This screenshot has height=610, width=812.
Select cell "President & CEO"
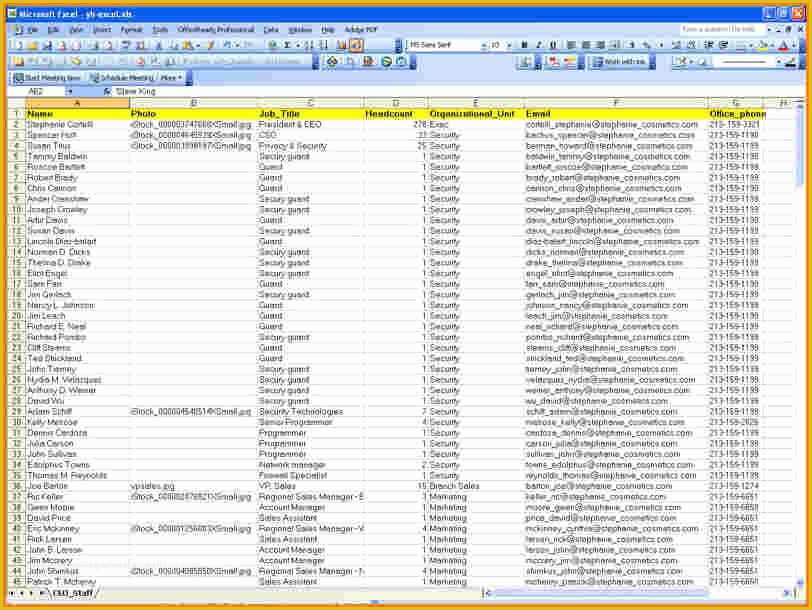[x=310, y=125]
